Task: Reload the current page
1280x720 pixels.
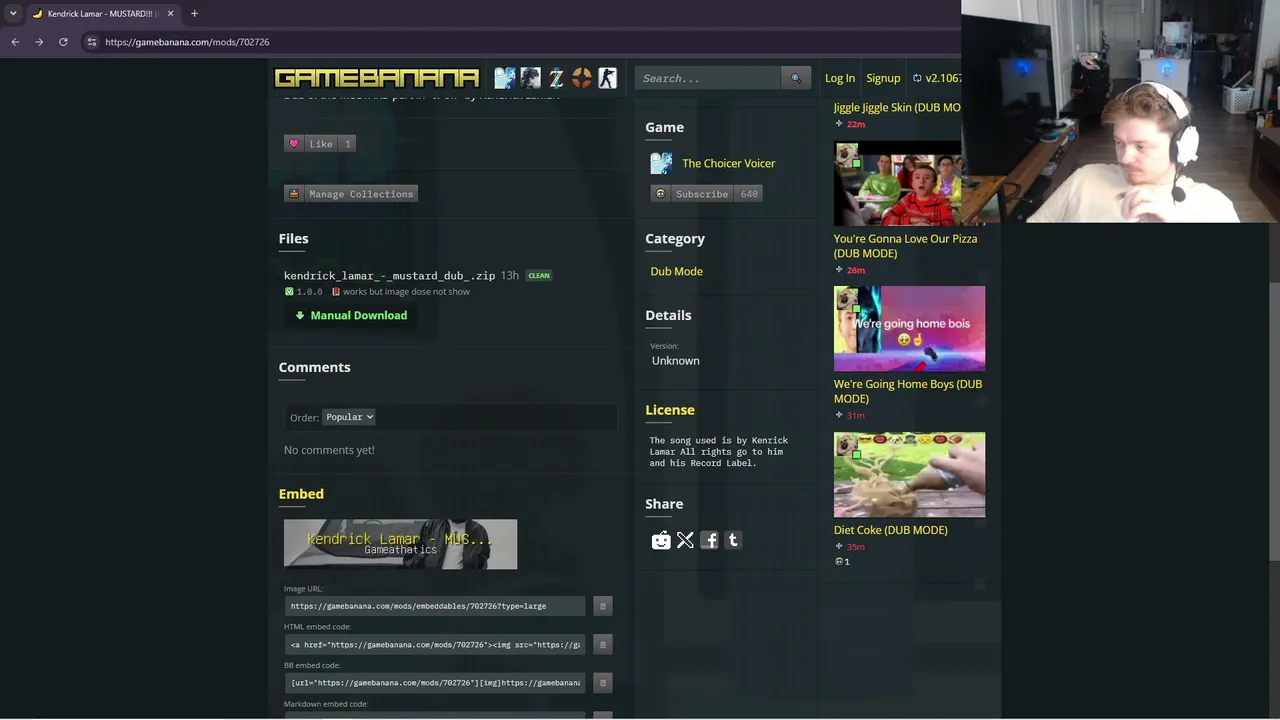Action: point(63,42)
